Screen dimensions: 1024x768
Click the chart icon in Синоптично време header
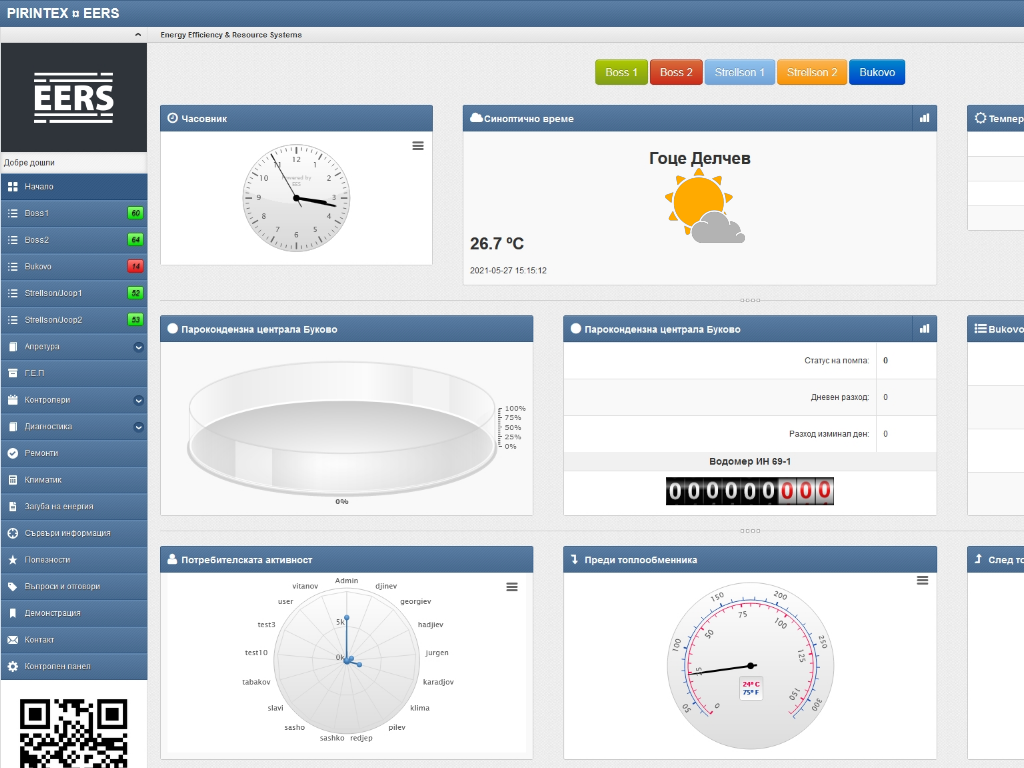(x=924, y=118)
